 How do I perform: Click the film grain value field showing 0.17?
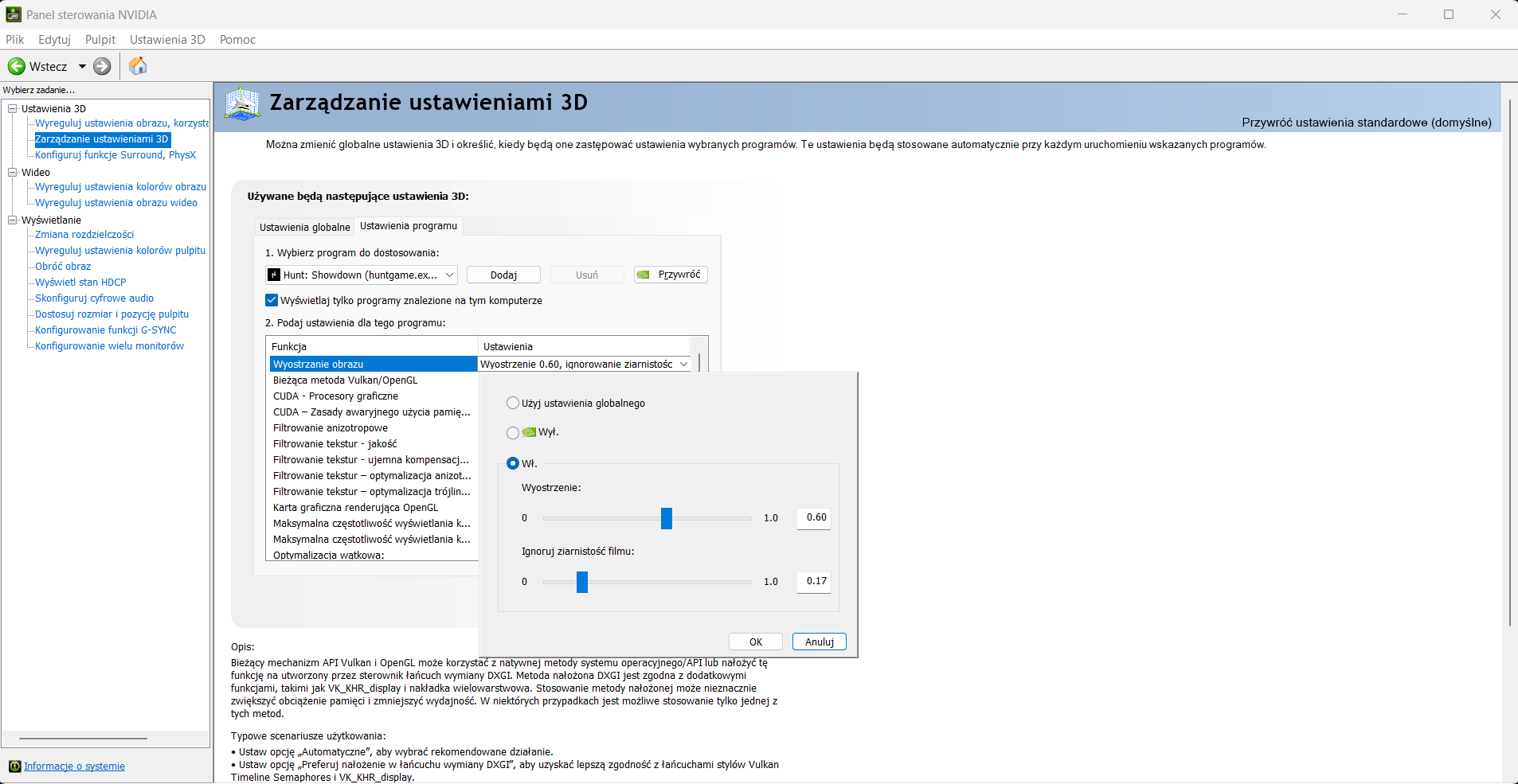(x=814, y=581)
